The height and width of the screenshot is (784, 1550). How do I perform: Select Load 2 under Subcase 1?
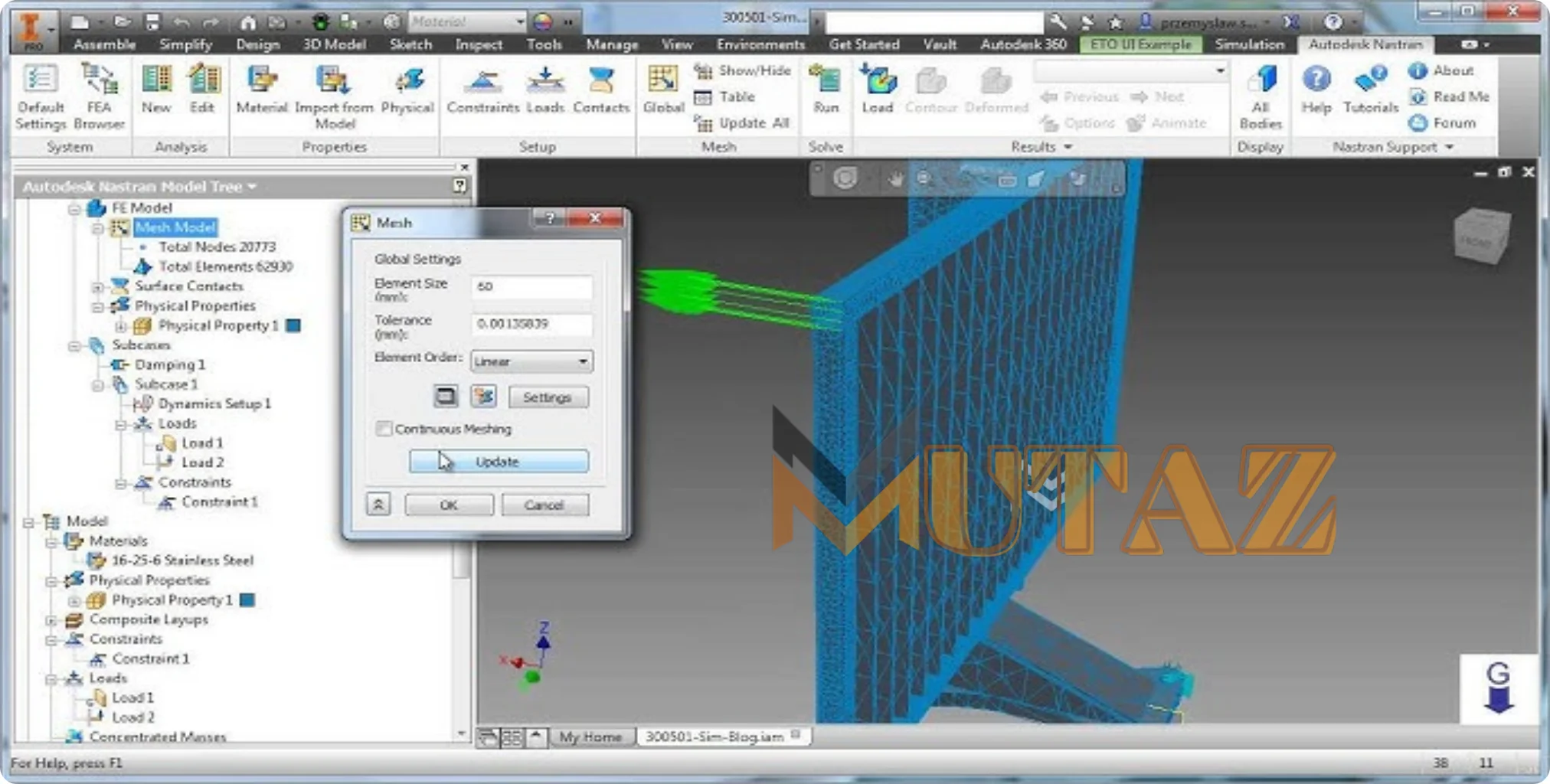coord(202,462)
